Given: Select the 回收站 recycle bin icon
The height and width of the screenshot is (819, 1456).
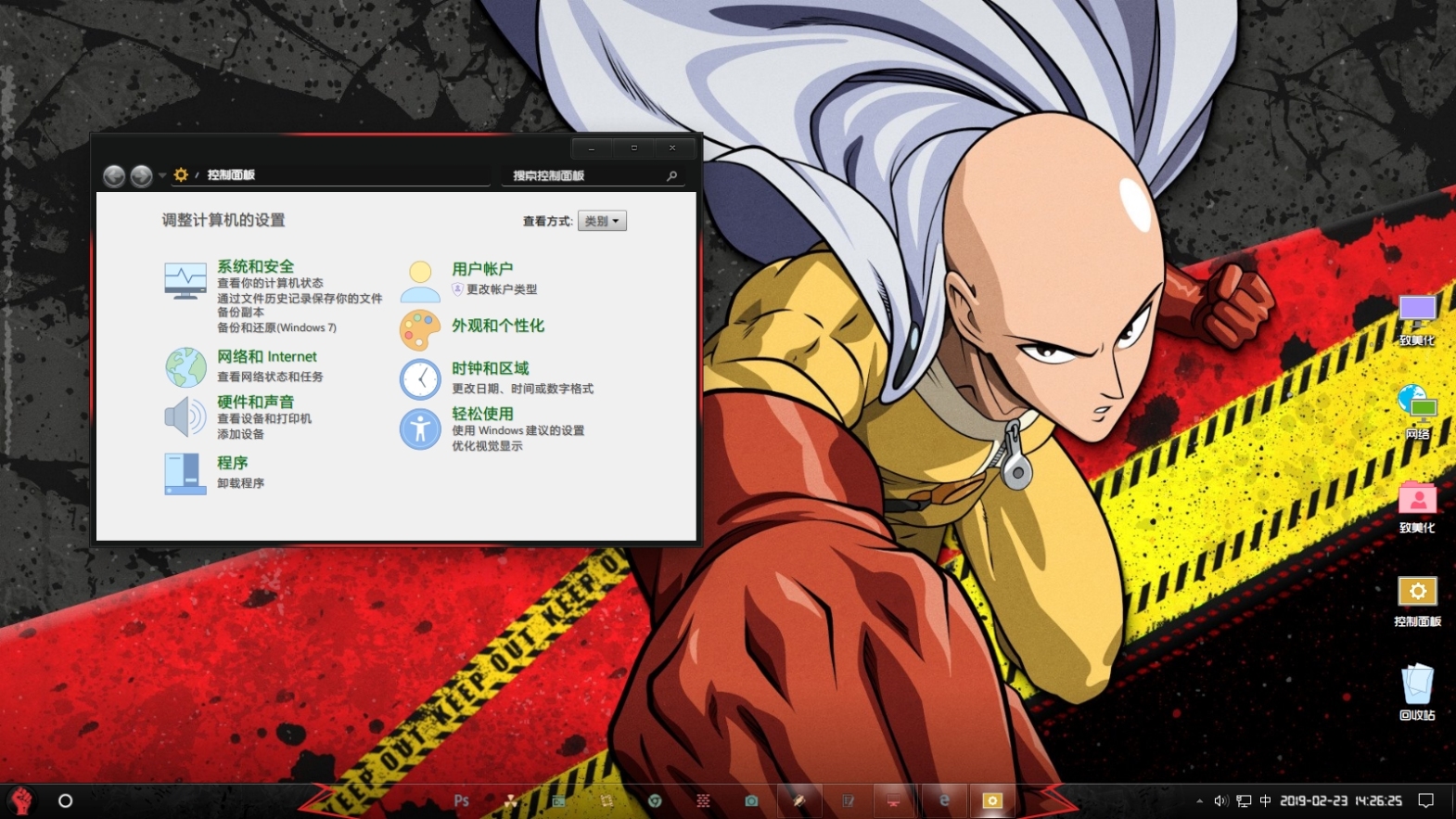Looking at the screenshot, I should coord(1417,692).
